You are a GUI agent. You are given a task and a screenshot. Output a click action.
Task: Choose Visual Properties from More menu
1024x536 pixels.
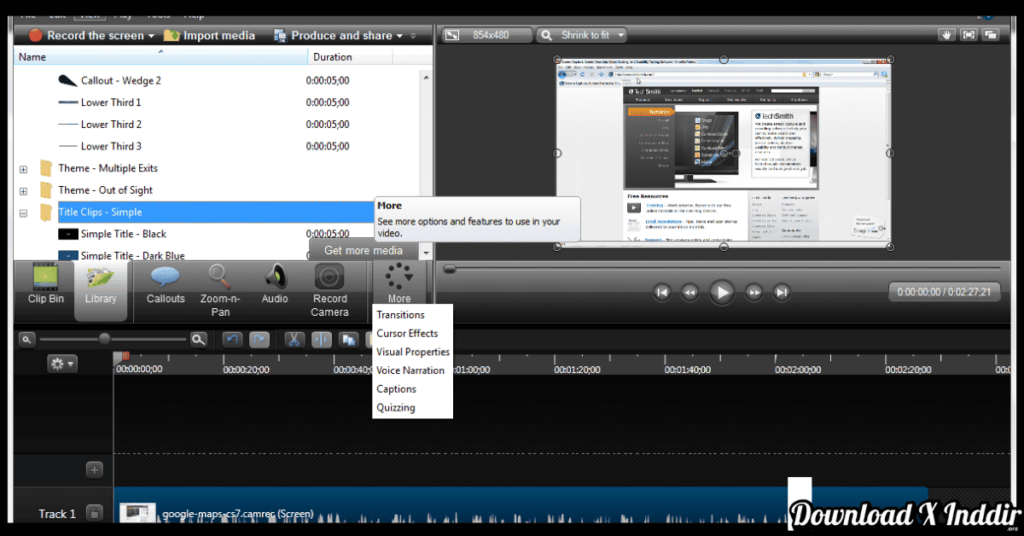click(x=413, y=352)
